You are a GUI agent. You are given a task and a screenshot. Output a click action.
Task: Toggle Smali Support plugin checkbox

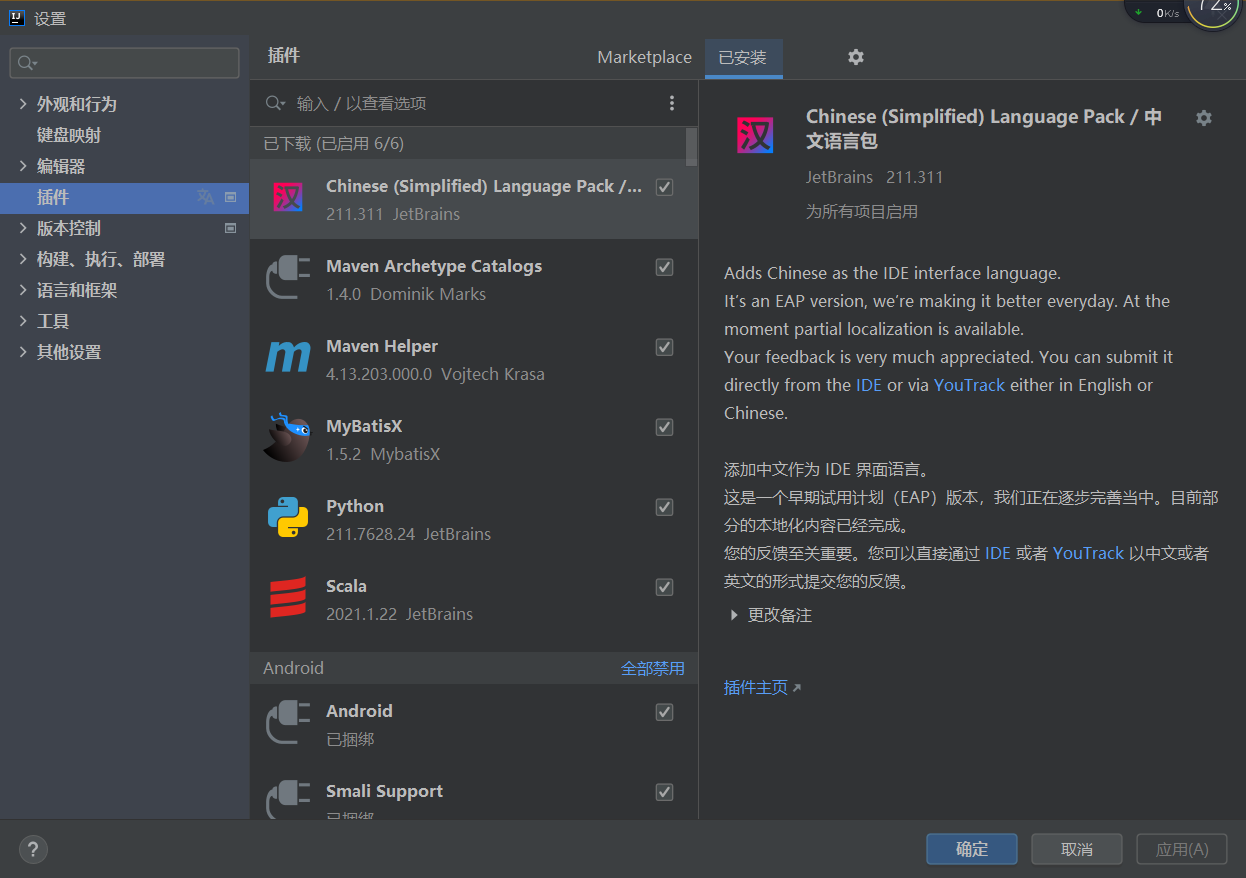coord(664,792)
